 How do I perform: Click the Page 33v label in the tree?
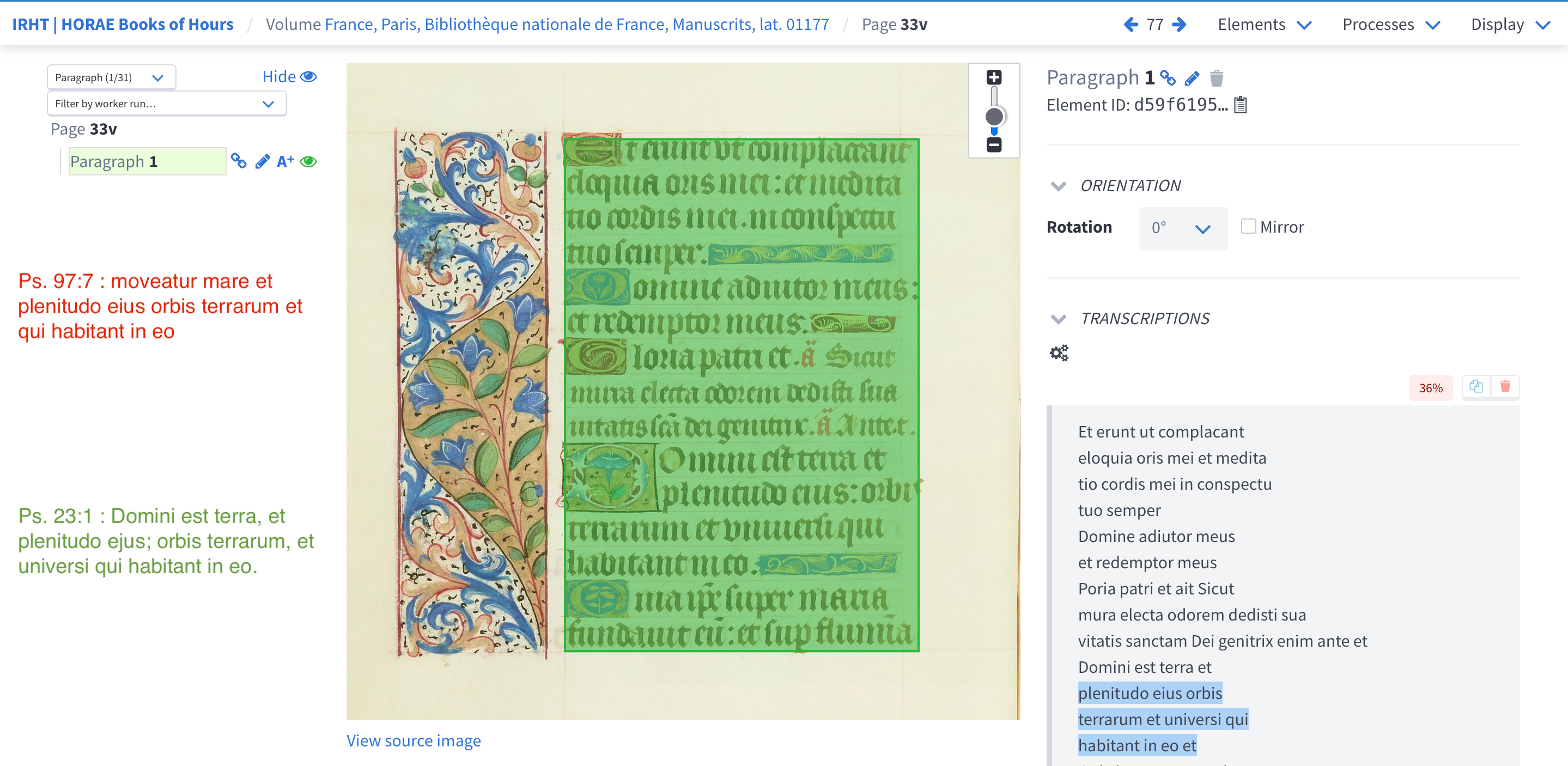pyautogui.click(x=83, y=129)
